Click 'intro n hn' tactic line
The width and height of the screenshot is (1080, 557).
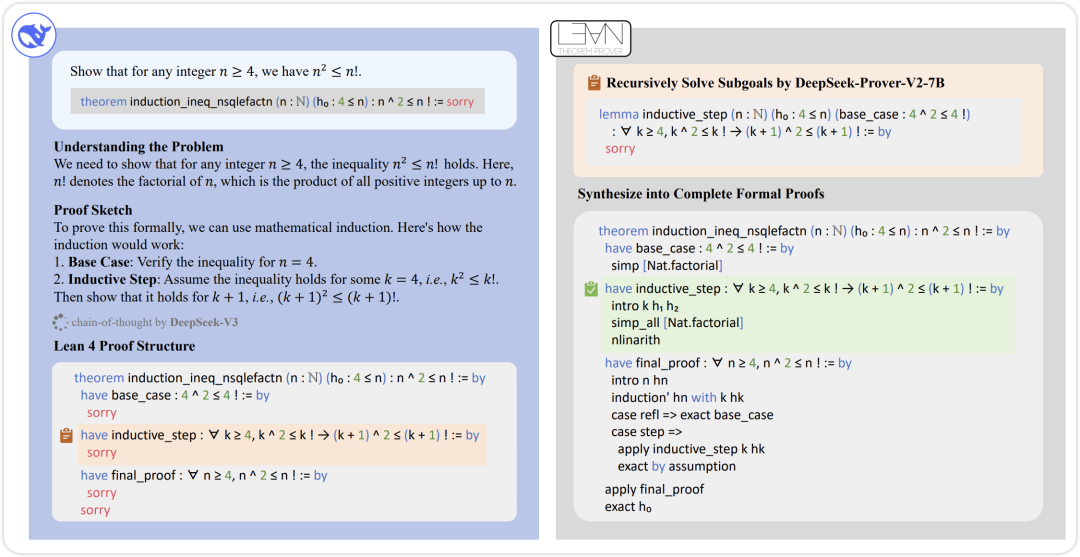point(639,380)
